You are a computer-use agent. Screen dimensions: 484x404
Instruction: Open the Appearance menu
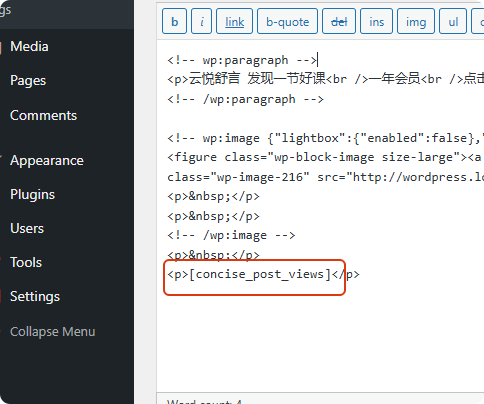[x=47, y=161]
